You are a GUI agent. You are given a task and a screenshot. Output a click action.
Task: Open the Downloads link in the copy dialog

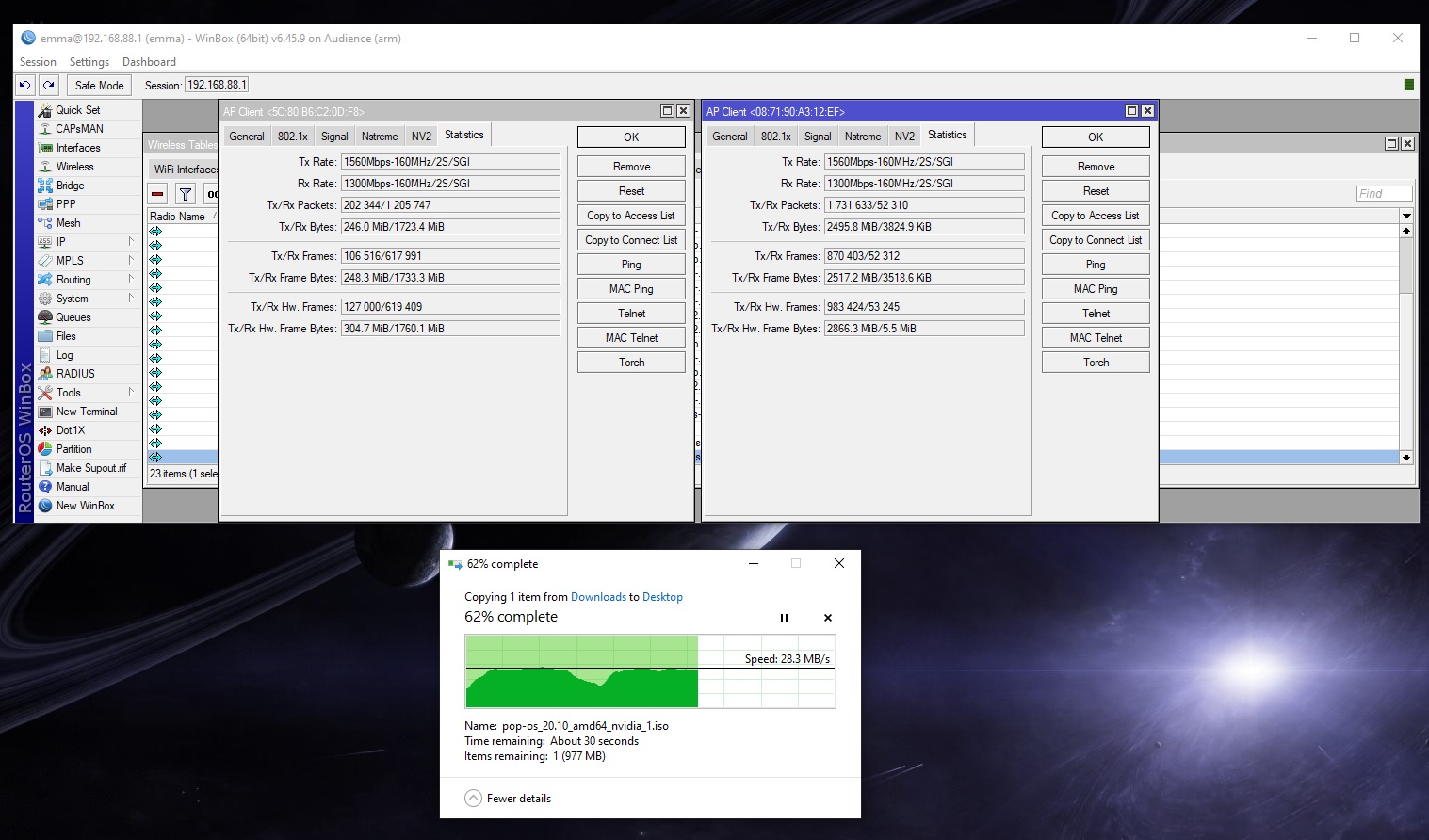pyautogui.click(x=598, y=597)
